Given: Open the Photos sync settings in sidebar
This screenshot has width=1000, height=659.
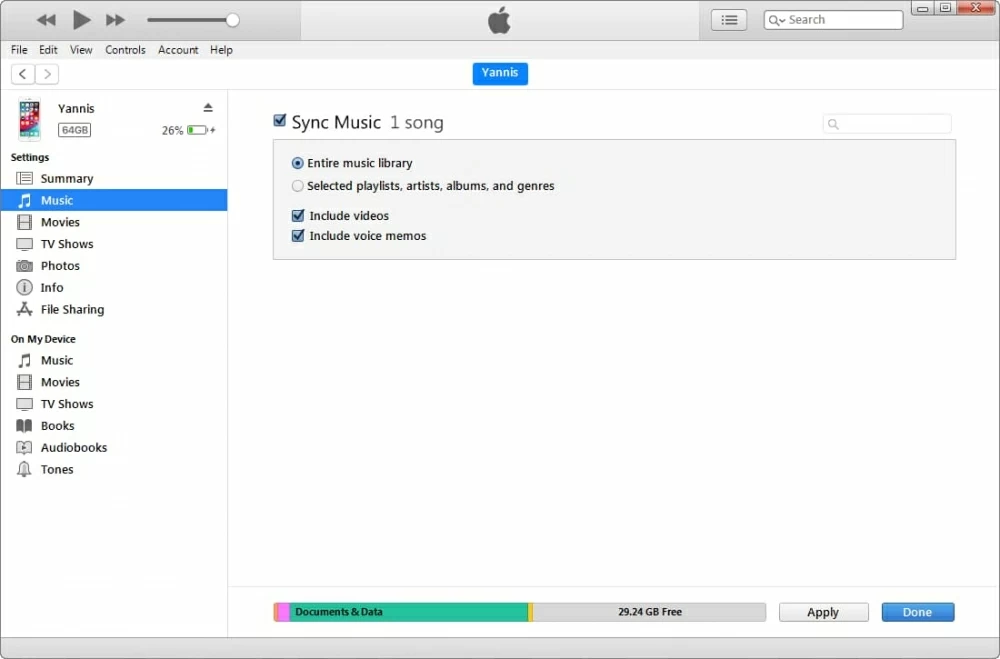Looking at the screenshot, I should [x=59, y=265].
